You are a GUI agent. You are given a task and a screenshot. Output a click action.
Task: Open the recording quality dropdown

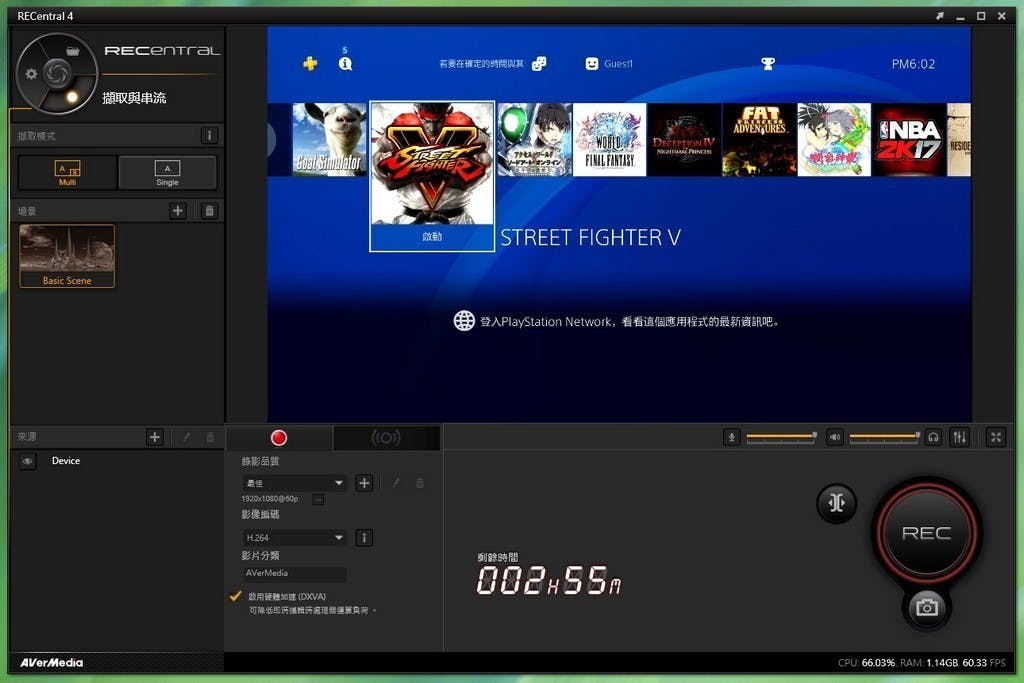click(295, 483)
